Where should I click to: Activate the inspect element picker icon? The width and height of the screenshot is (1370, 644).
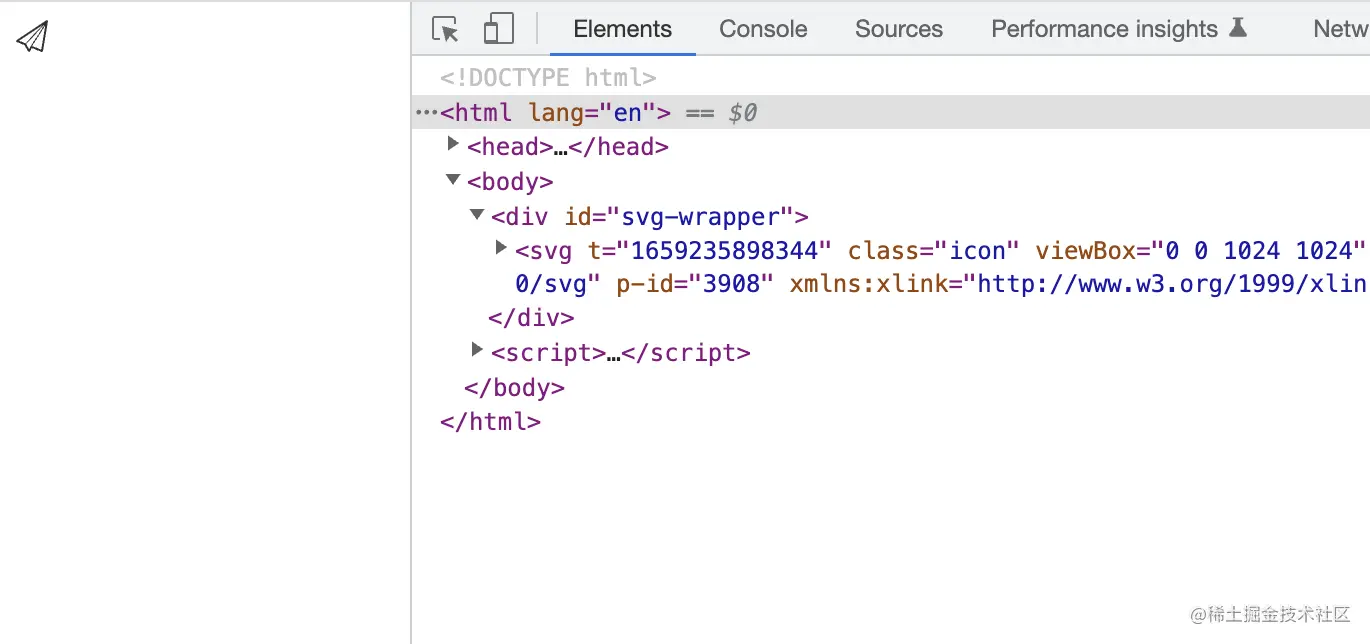[x=446, y=29]
